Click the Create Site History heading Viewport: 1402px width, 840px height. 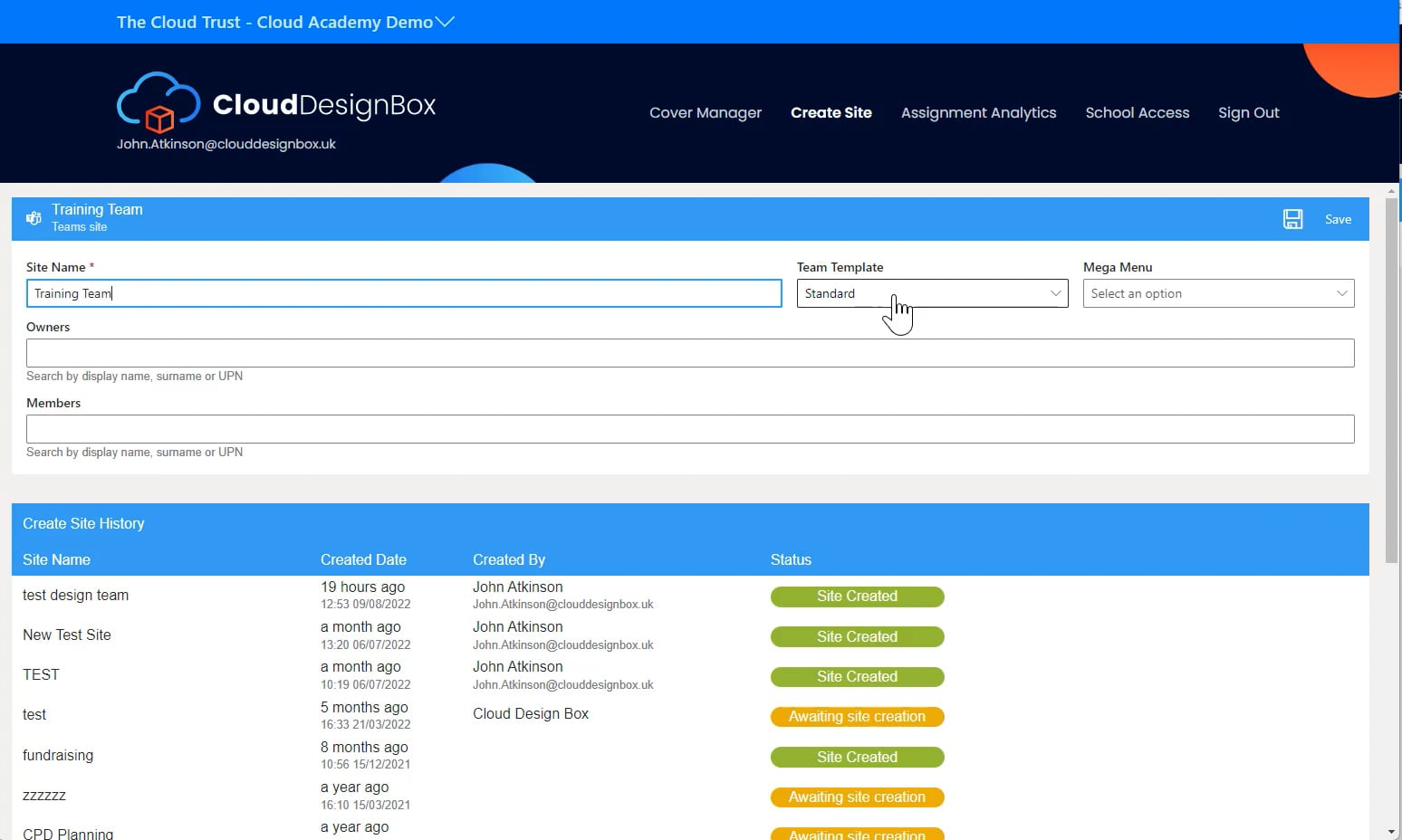(83, 523)
